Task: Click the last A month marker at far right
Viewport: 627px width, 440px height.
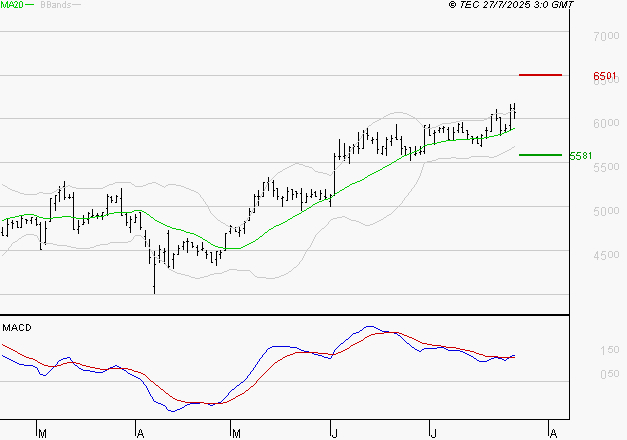Action: (552, 433)
